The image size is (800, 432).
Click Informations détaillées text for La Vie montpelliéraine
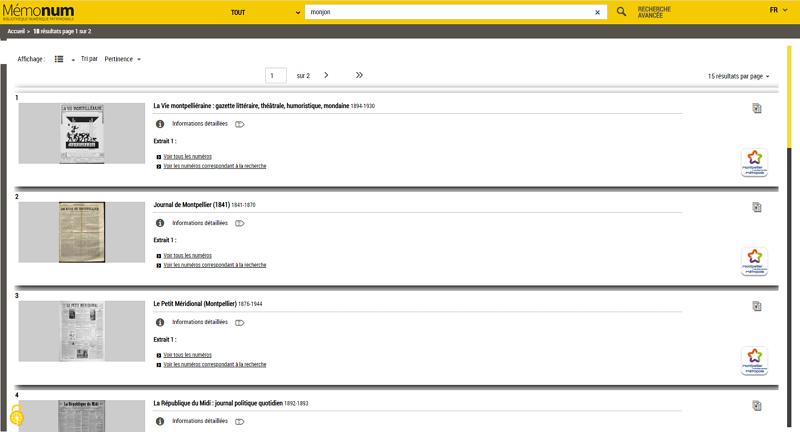coord(200,123)
